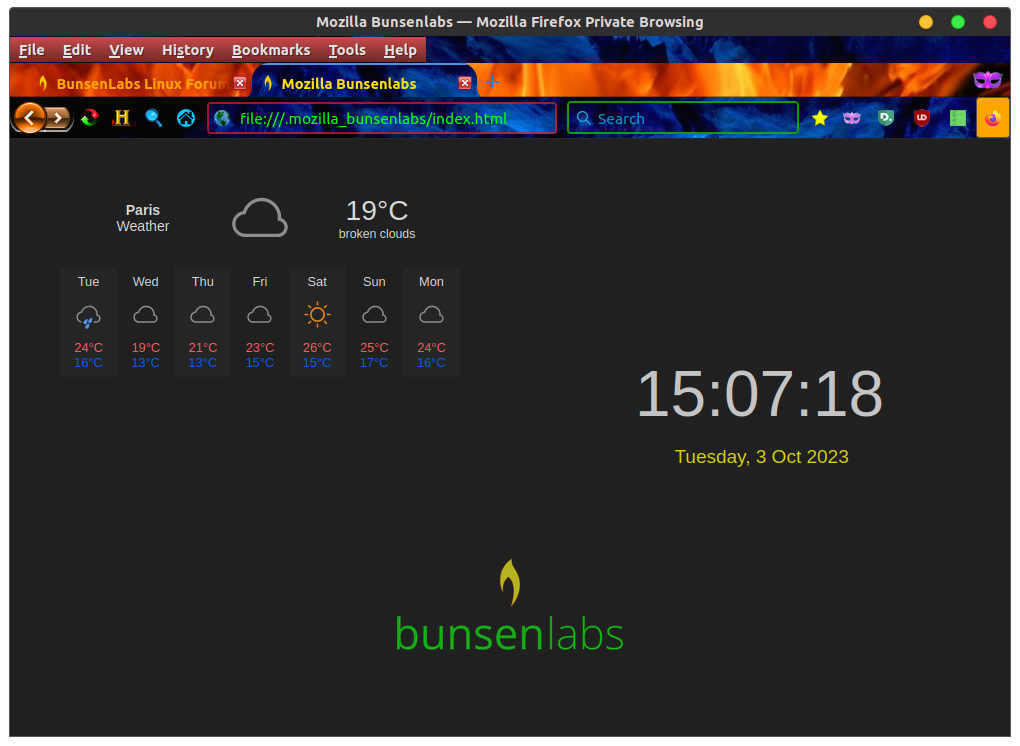The height and width of the screenshot is (746, 1020).
Task: Click the green square extension icon
Action: pyautogui.click(x=958, y=118)
